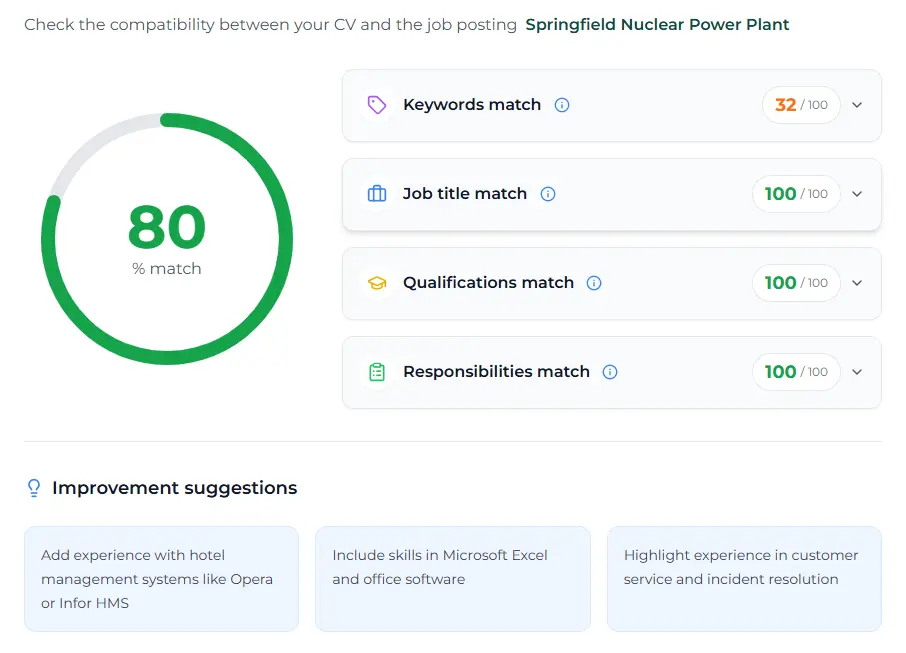The height and width of the screenshot is (653, 906).
Task: Open the info tooltip for Qualifications match
Action: click(x=594, y=283)
